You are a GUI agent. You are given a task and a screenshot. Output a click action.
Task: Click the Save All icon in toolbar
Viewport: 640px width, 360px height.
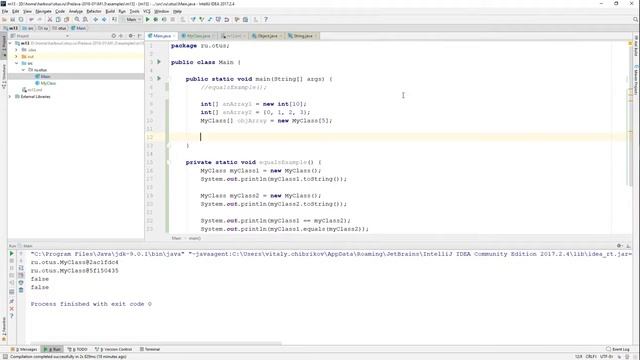tap(13, 19)
